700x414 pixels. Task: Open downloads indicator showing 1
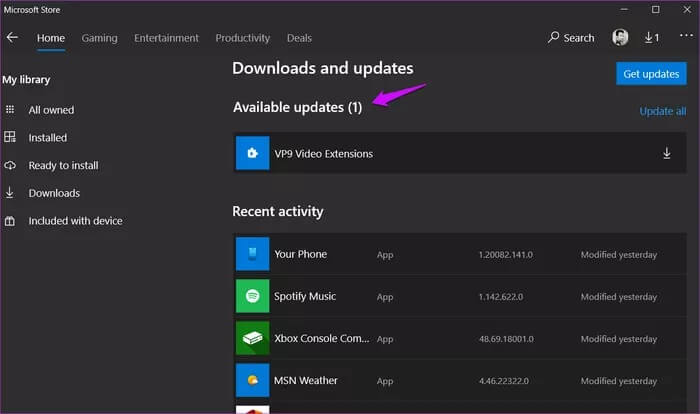pyautogui.click(x=652, y=38)
